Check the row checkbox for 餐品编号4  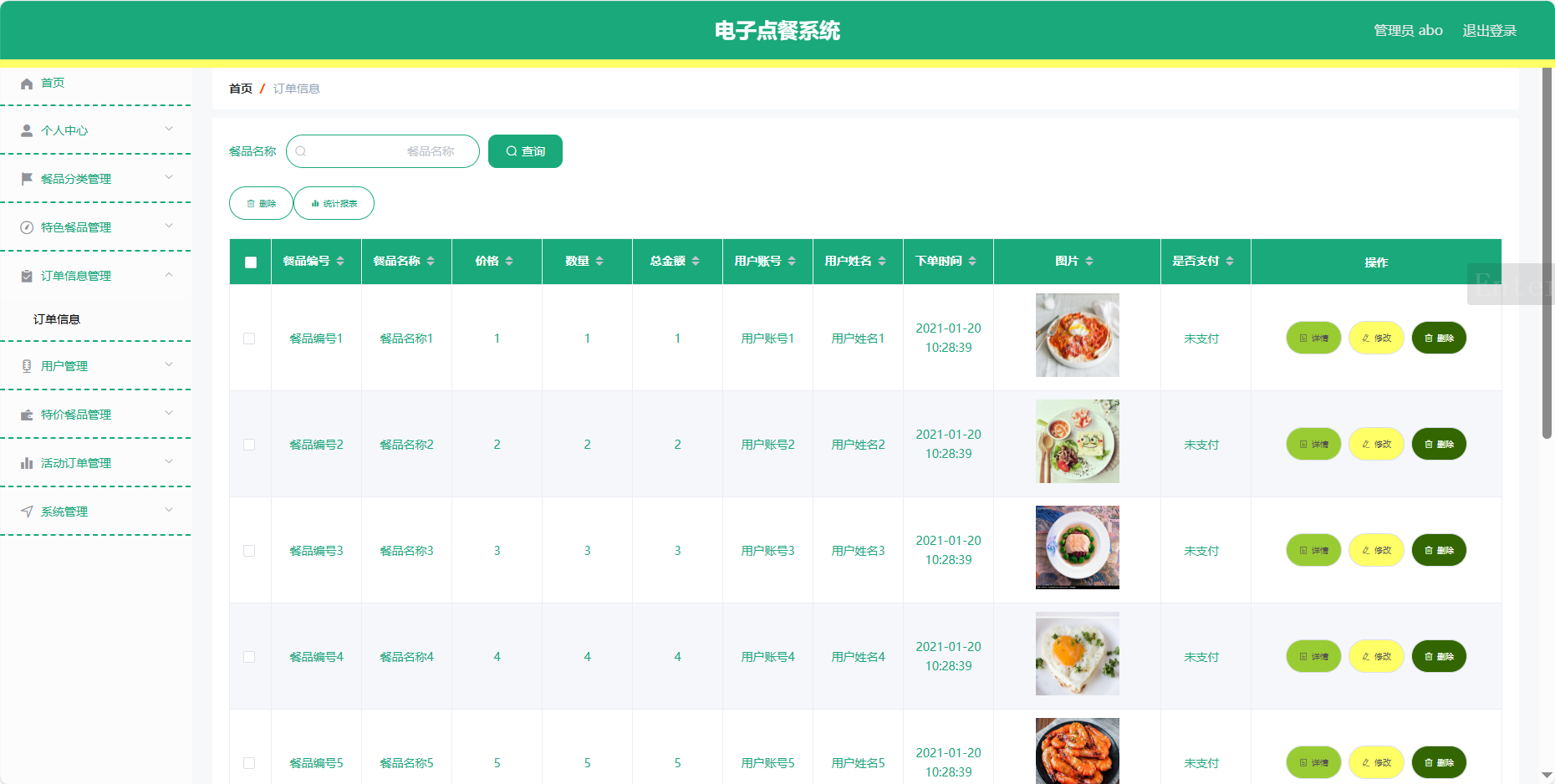[x=249, y=657]
